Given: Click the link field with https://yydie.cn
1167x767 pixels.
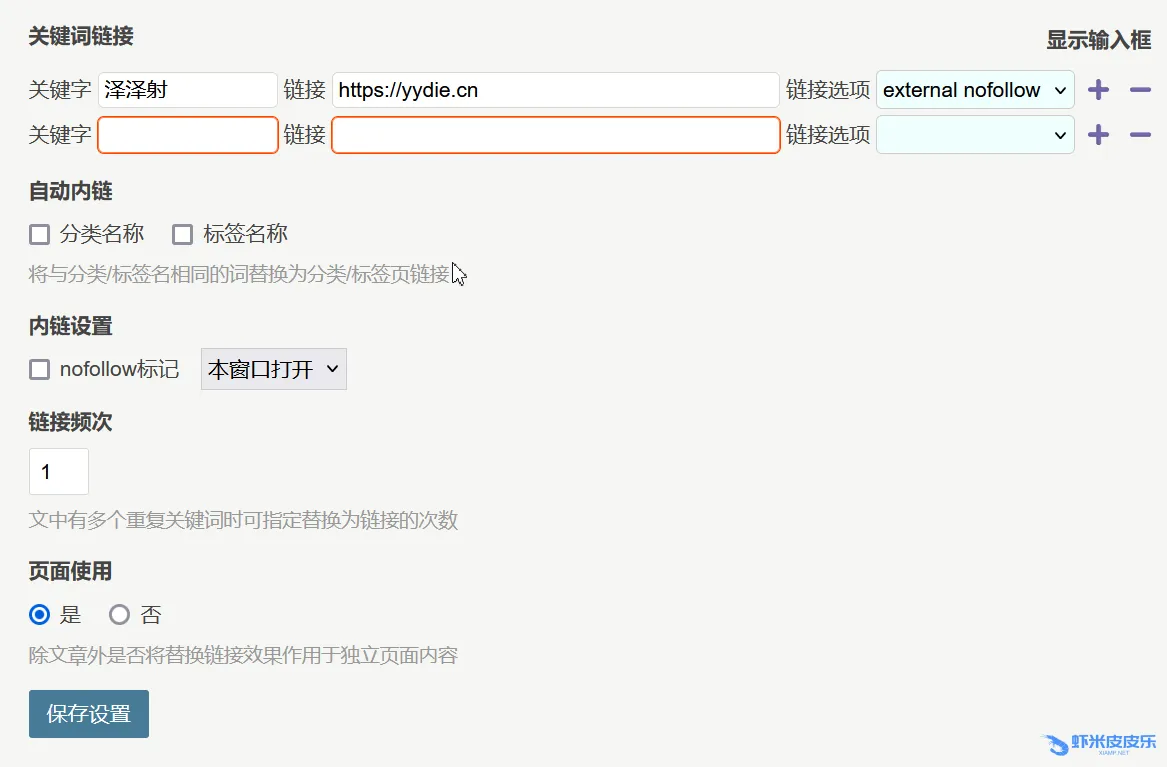Looking at the screenshot, I should pyautogui.click(x=555, y=90).
